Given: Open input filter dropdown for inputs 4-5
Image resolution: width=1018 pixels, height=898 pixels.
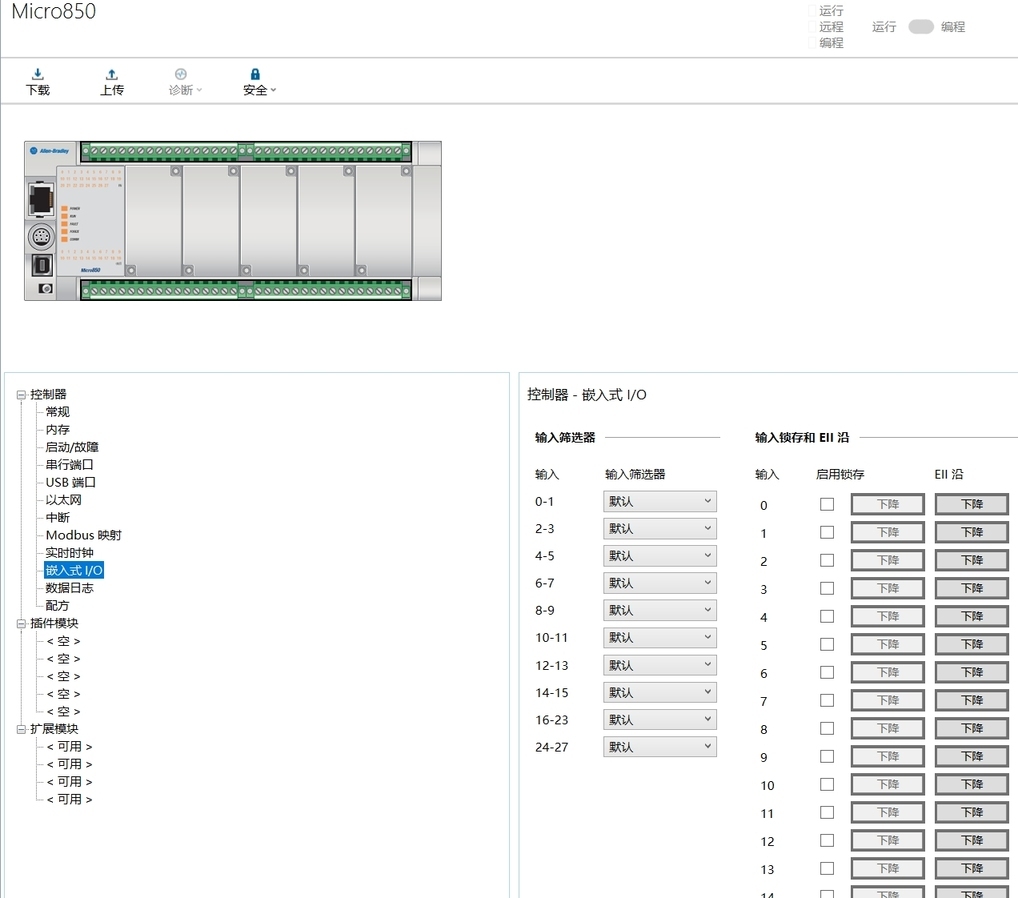Looking at the screenshot, I should (x=660, y=556).
